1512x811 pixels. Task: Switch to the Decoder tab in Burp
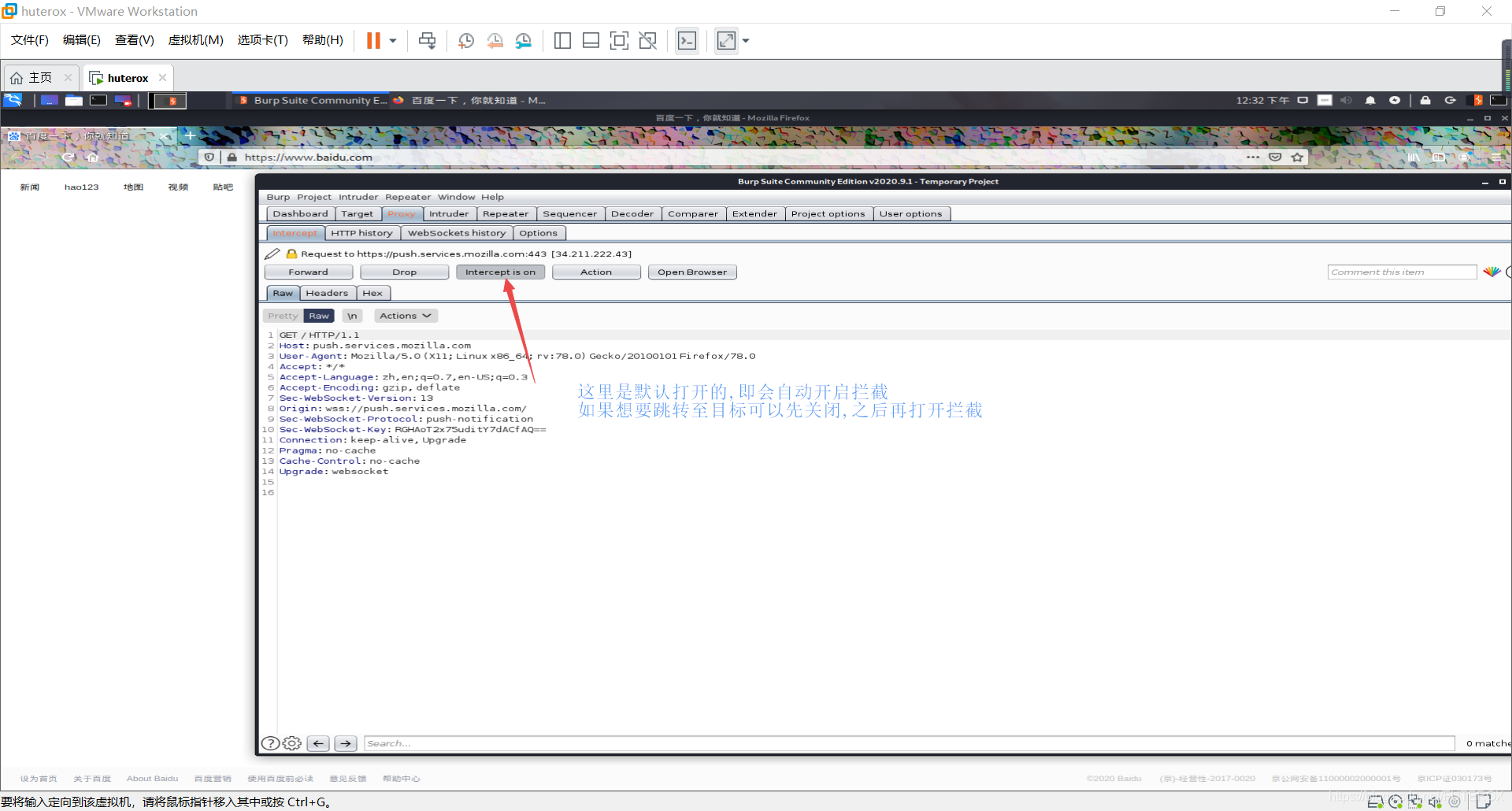click(632, 213)
